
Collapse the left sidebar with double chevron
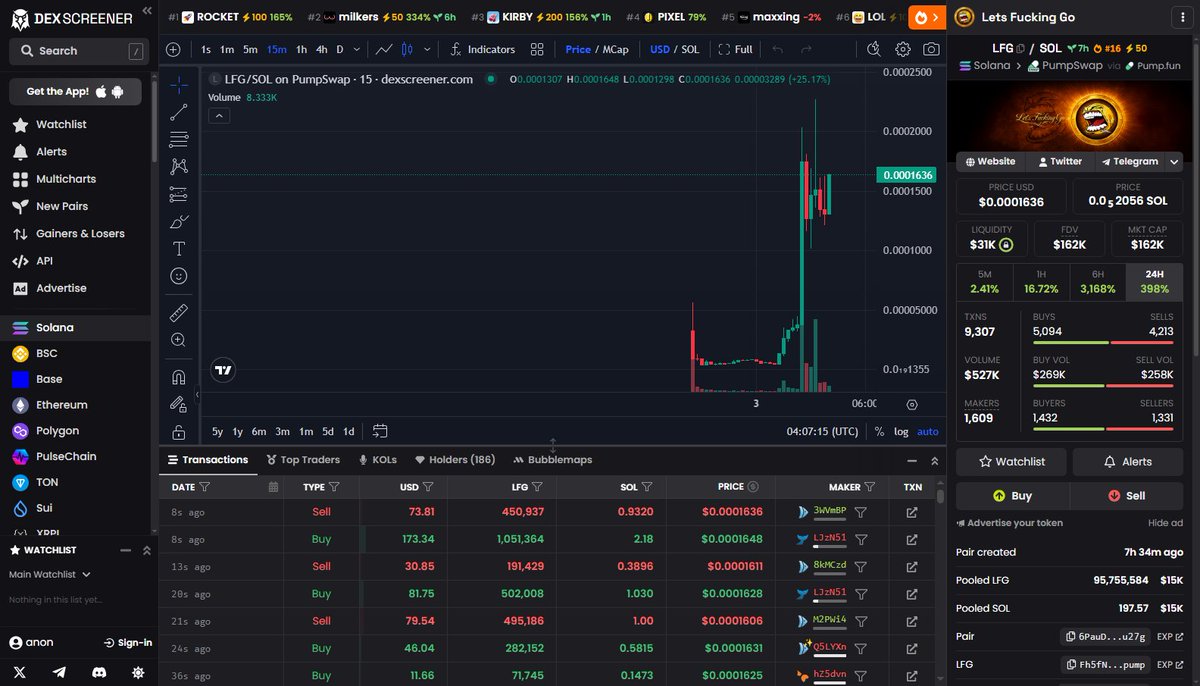(x=147, y=10)
